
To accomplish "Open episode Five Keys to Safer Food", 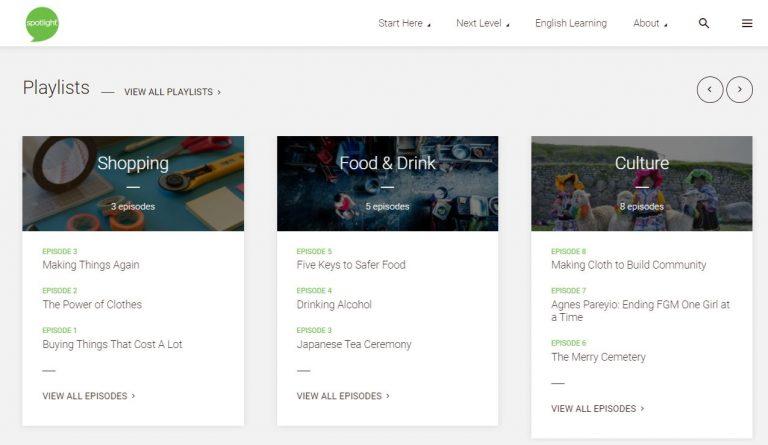I will coord(351,265).
